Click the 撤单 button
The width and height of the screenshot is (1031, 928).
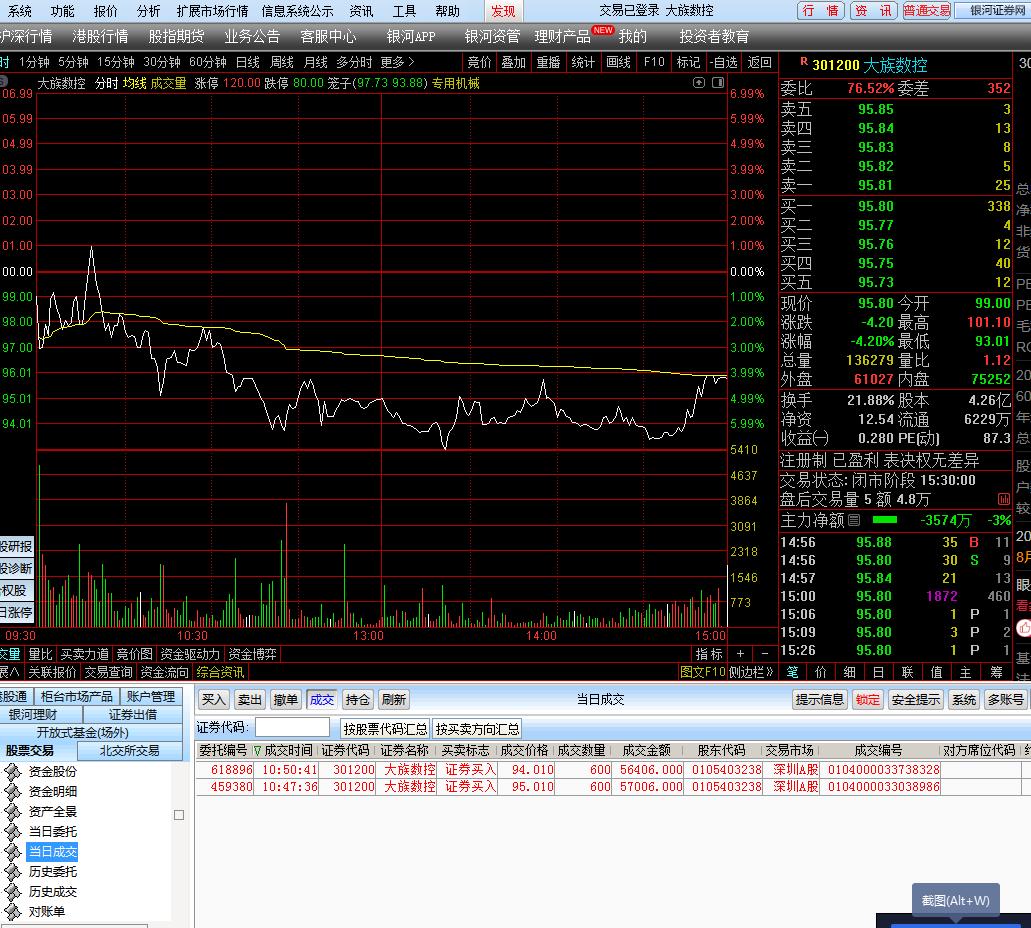pyautogui.click(x=285, y=699)
